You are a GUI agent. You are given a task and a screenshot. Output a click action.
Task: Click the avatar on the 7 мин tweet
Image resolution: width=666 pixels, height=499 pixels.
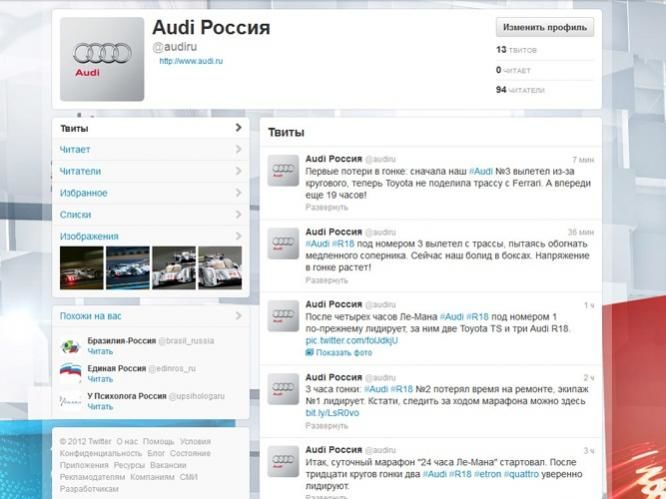tap(283, 170)
